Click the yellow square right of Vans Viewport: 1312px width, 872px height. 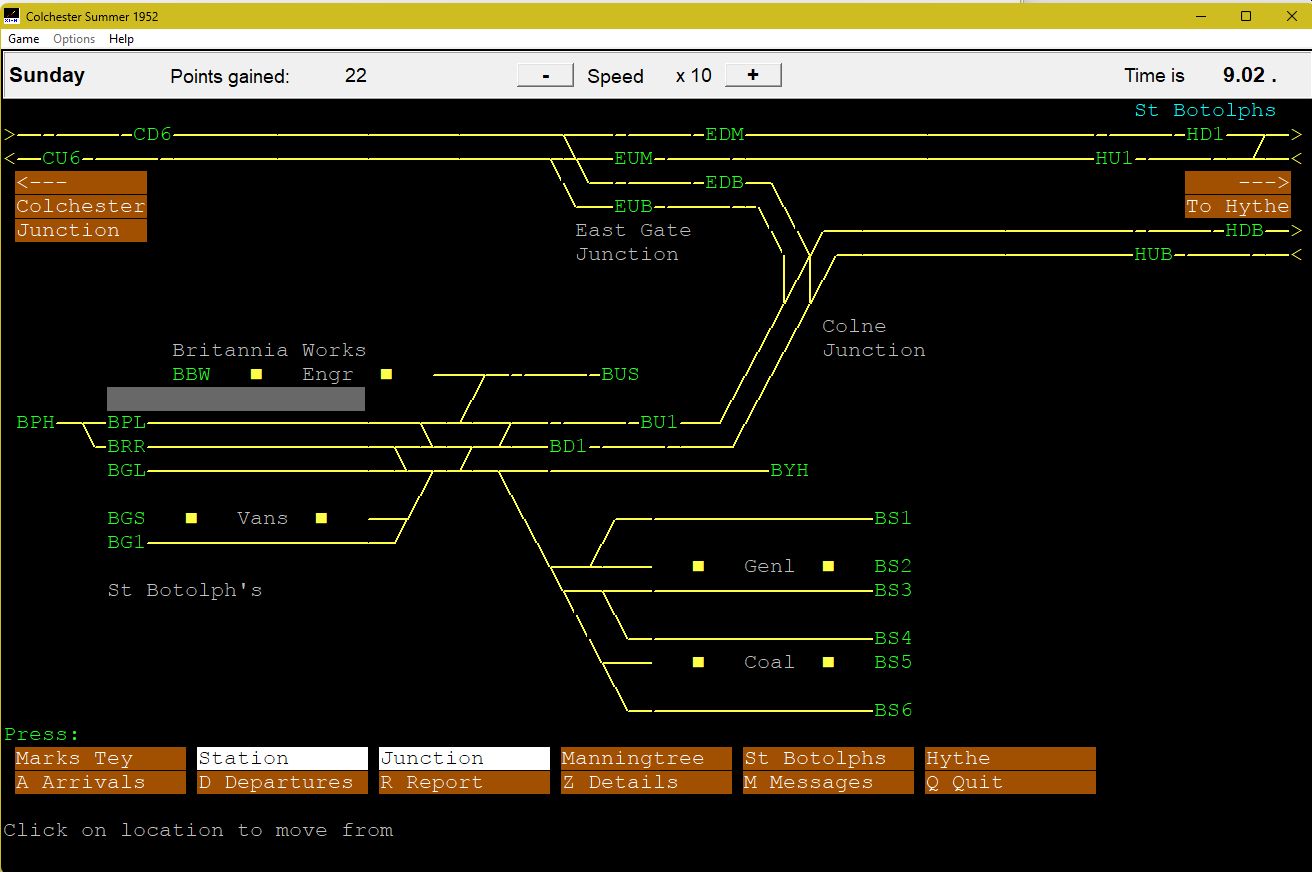click(x=321, y=518)
